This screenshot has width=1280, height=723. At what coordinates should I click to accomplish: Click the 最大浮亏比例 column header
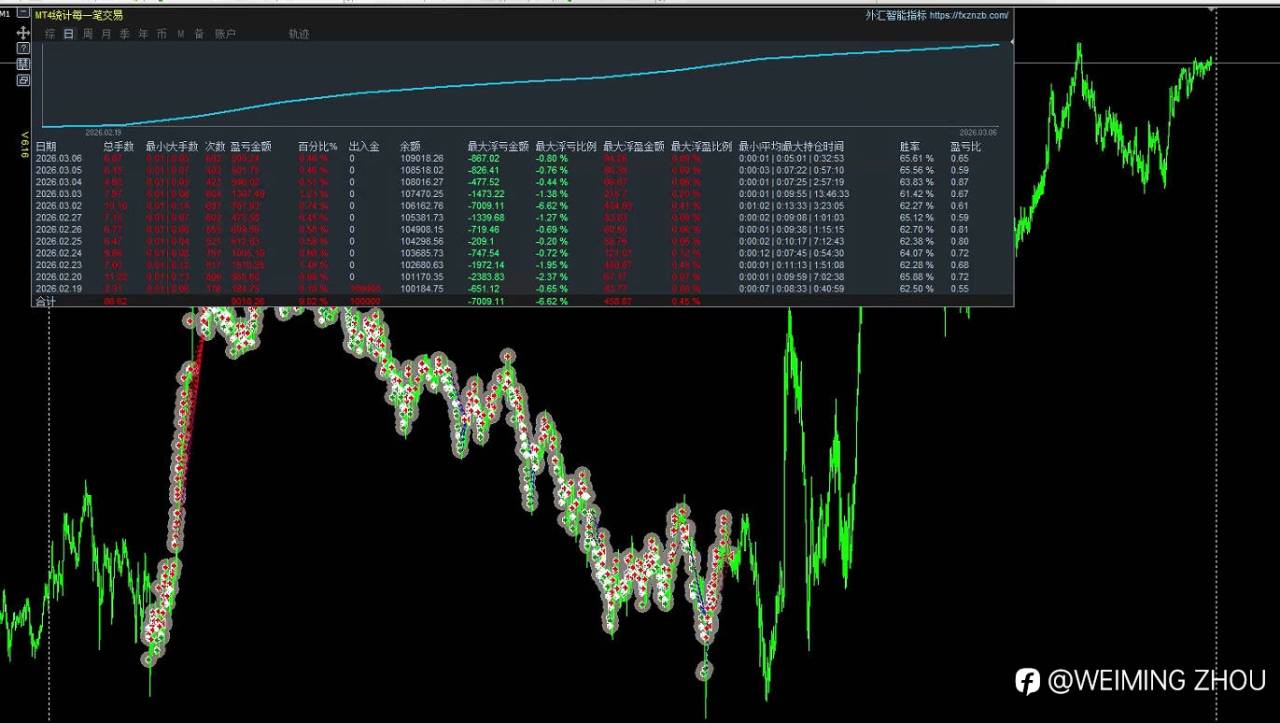pyautogui.click(x=566, y=147)
